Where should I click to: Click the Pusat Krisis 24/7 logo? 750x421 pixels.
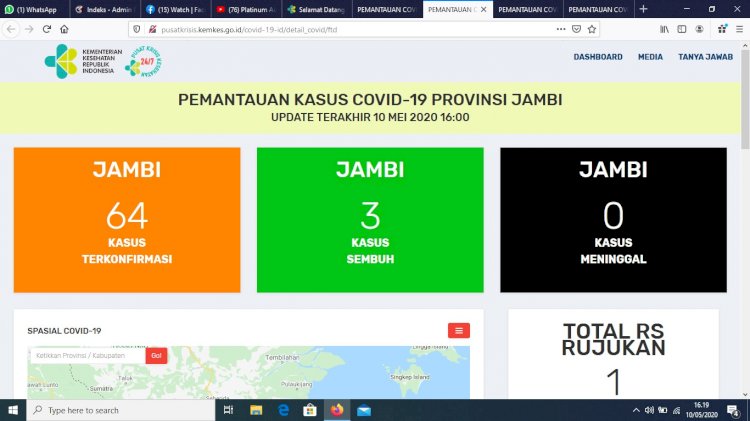click(143, 61)
